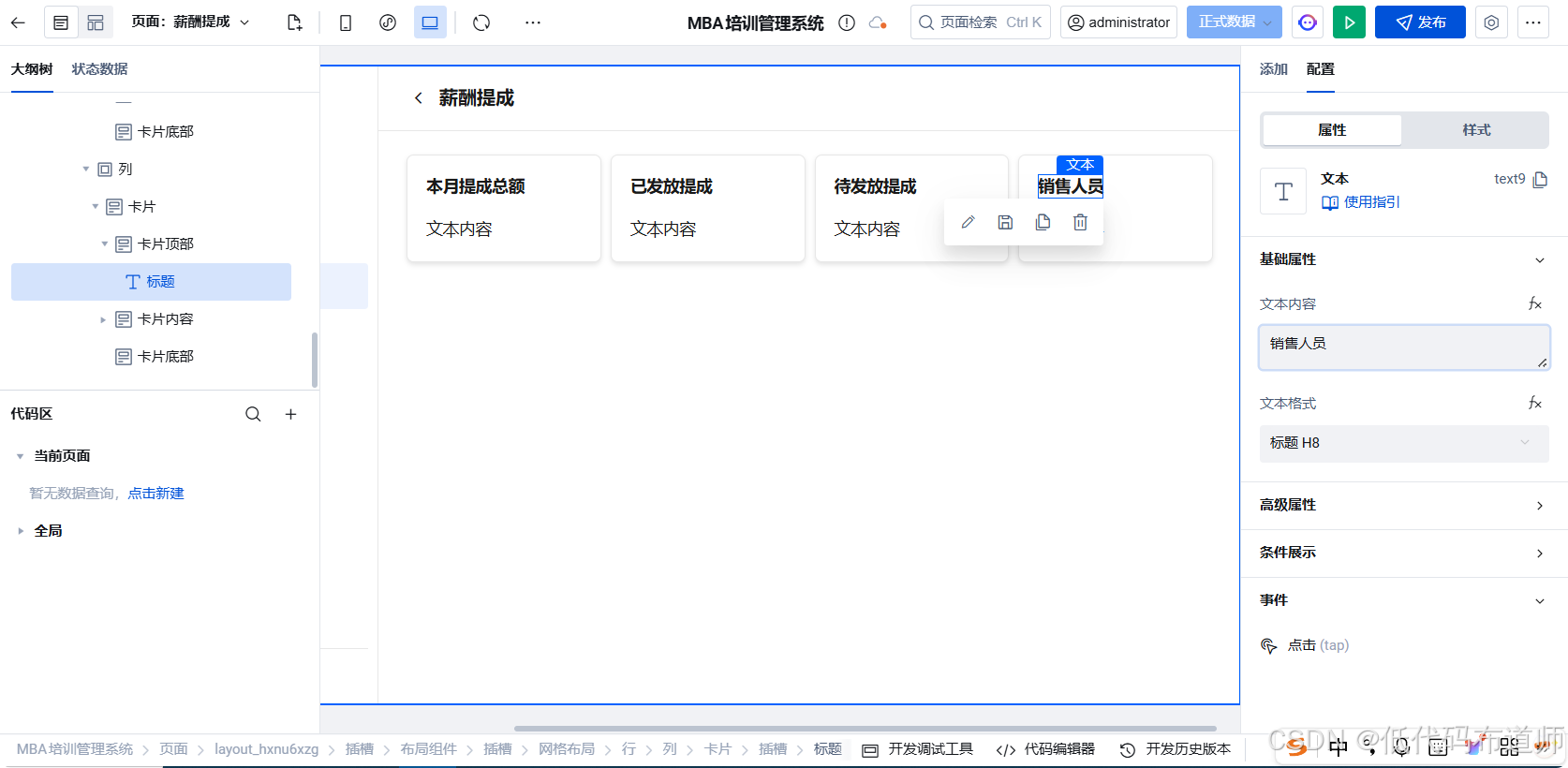Select the 样式 segment tab
Screen dimensions: 1568x768
tap(1476, 130)
